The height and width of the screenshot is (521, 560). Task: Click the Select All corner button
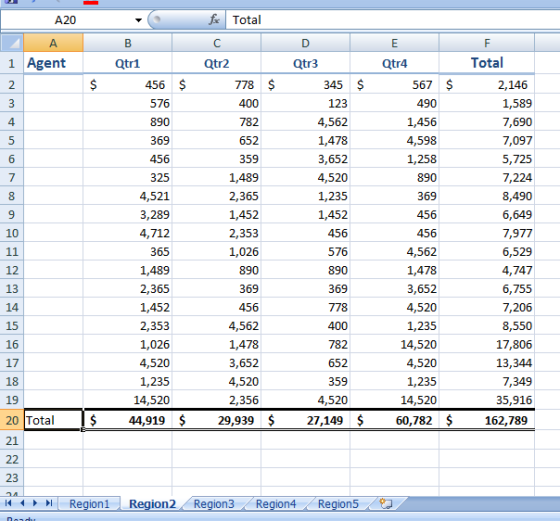click(12, 43)
